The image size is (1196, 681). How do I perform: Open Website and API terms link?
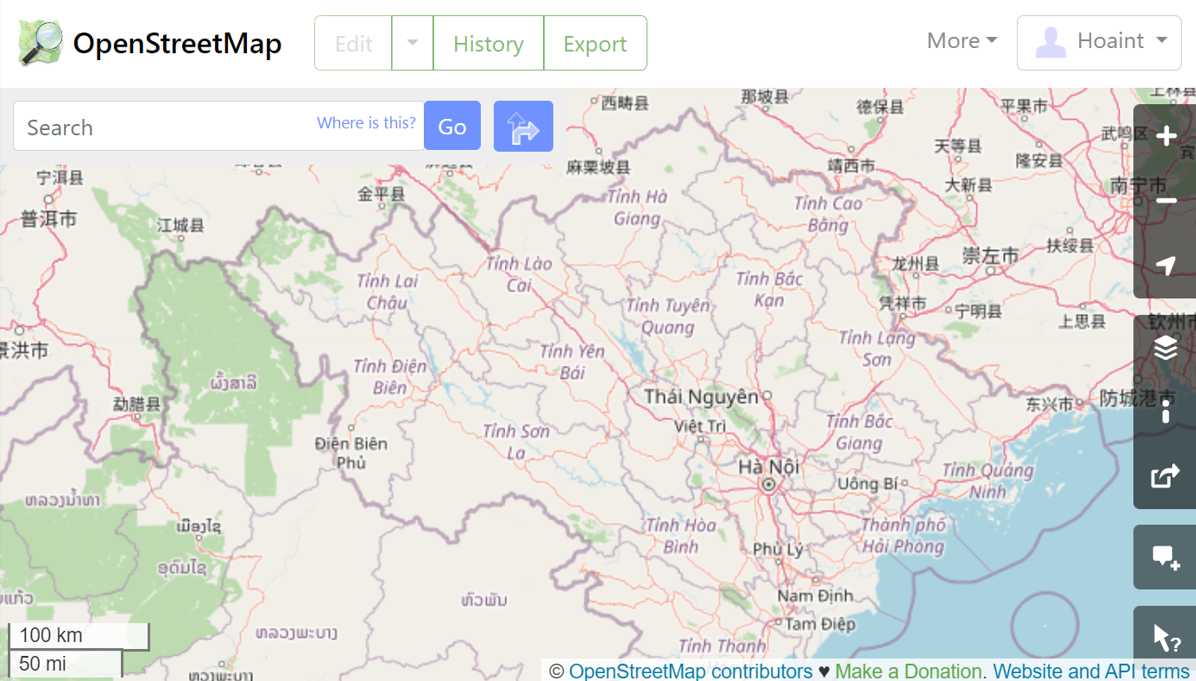(1092, 671)
